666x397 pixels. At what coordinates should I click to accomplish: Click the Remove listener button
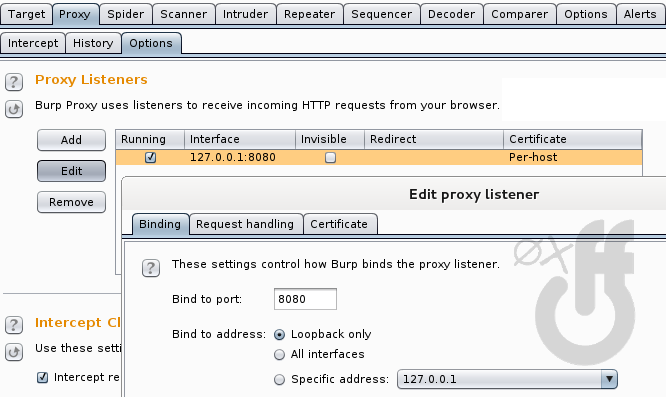point(71,202)
